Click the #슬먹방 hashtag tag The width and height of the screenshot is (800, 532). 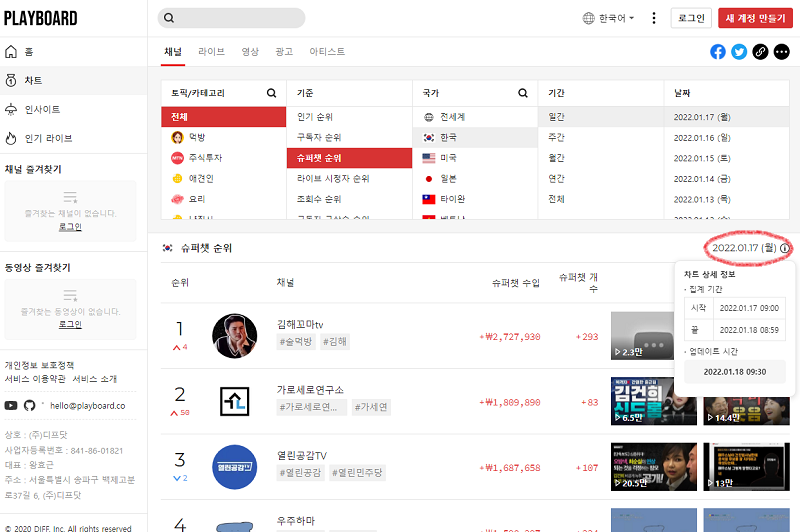pyautogui.click(x=296, y=341)
